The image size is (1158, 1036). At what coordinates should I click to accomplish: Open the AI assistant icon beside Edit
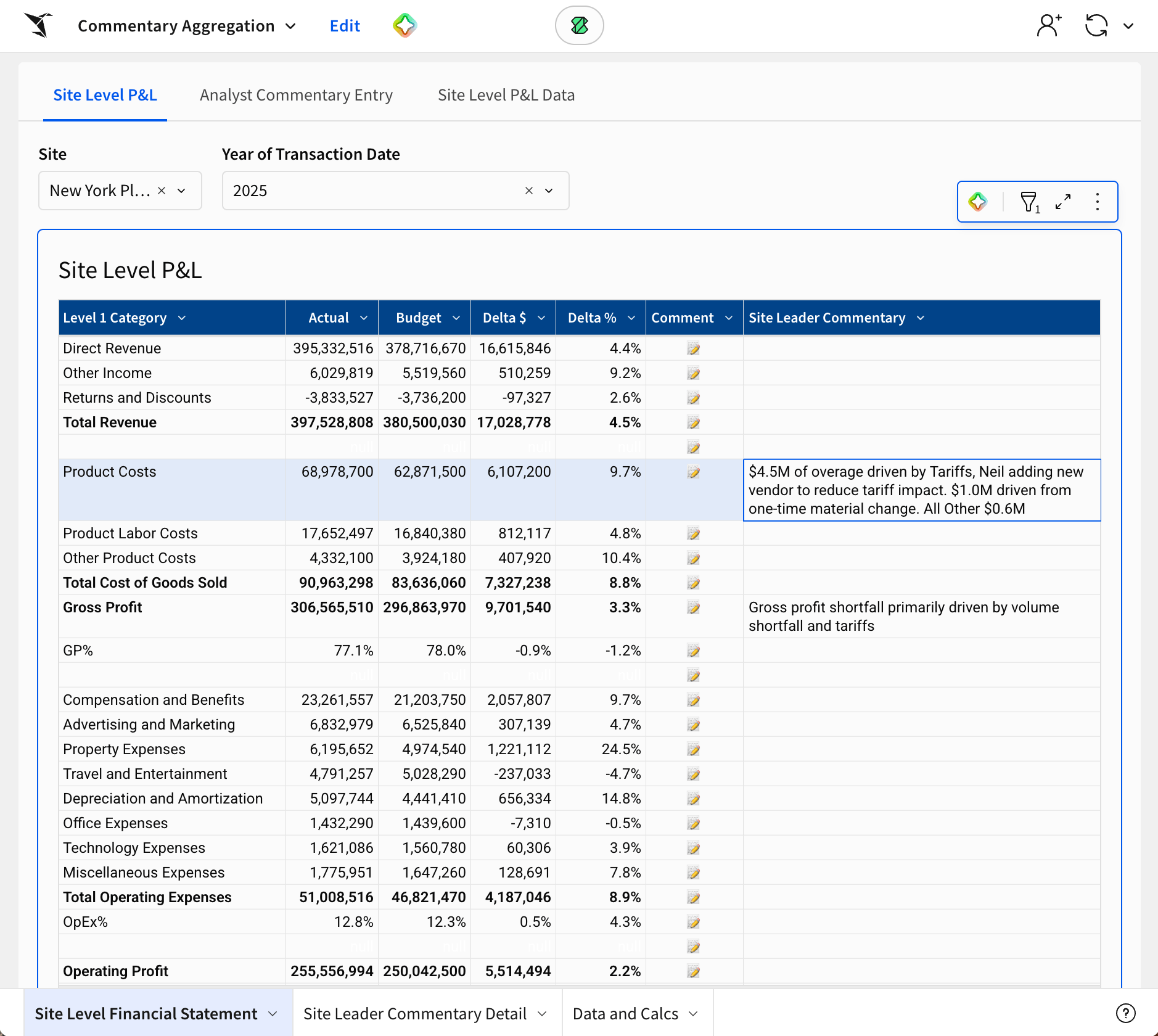point(404,25)
